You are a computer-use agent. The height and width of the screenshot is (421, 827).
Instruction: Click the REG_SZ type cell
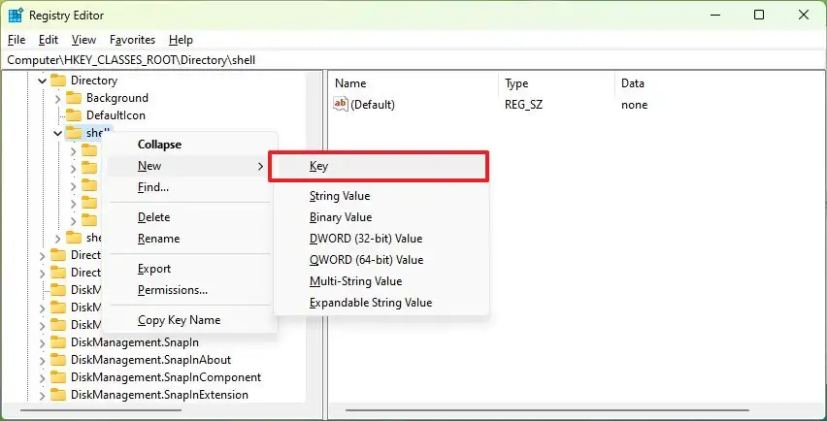click(x=523, y=104)
